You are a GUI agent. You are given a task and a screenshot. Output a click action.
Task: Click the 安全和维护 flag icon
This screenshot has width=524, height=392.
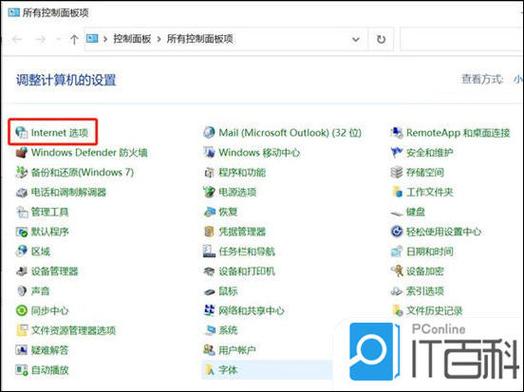pyautogui.click(x=397, y=153)
